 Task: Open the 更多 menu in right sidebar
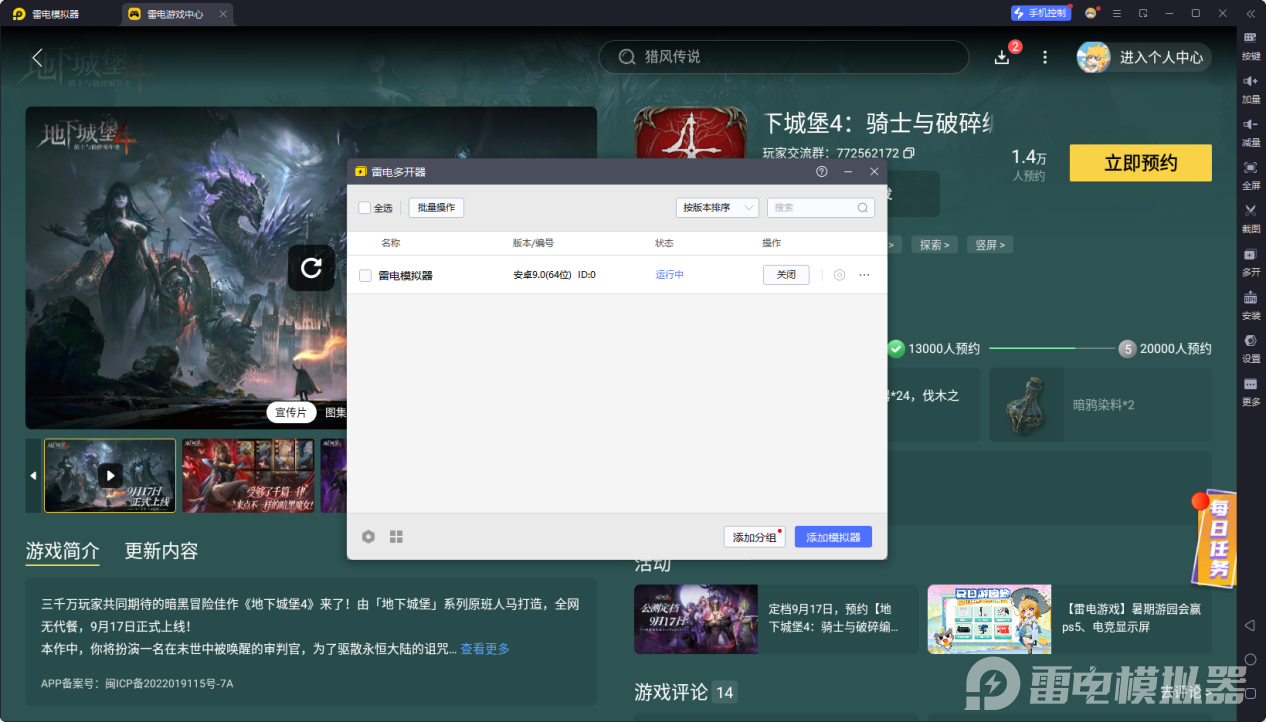point(1250,389)
